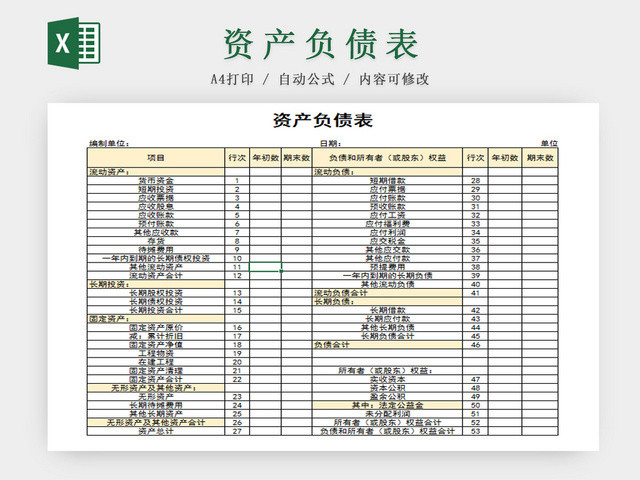
Task: Select the 预提费用 cell
Action: pyautogui.click(x=387, y=267)
